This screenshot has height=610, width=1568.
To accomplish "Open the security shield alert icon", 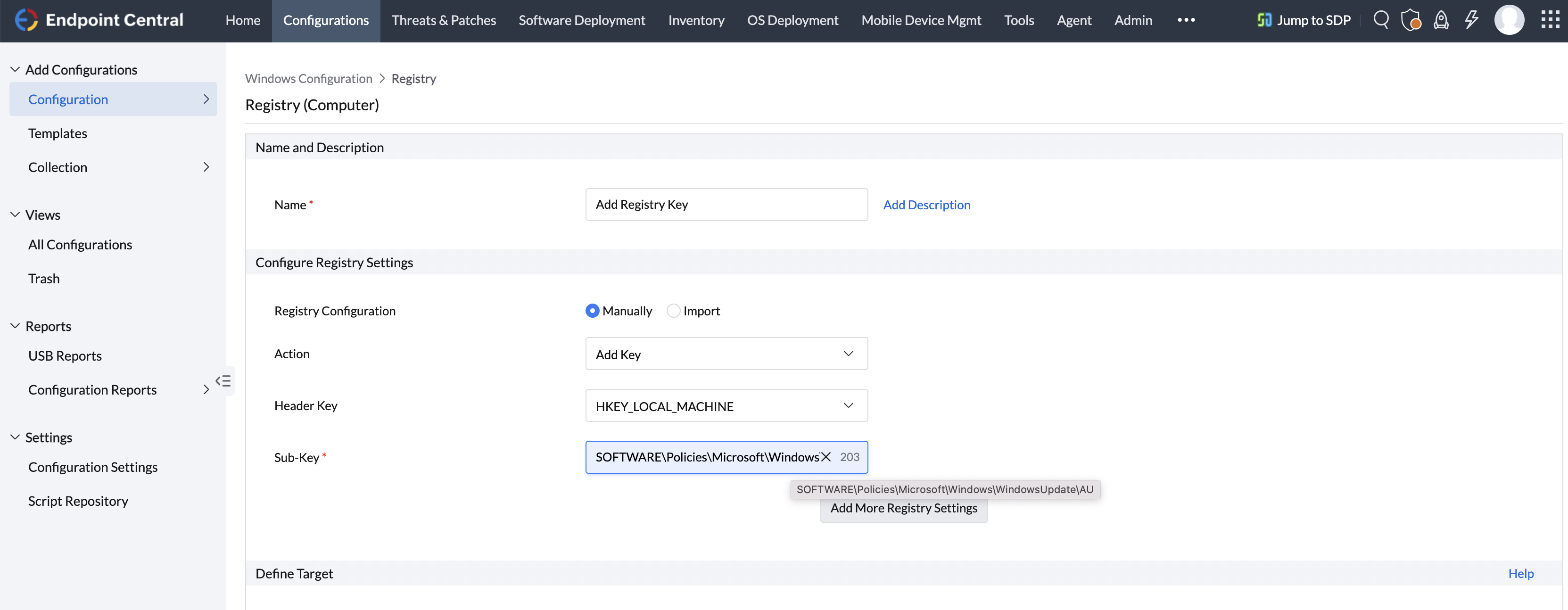I will 1411,20.
